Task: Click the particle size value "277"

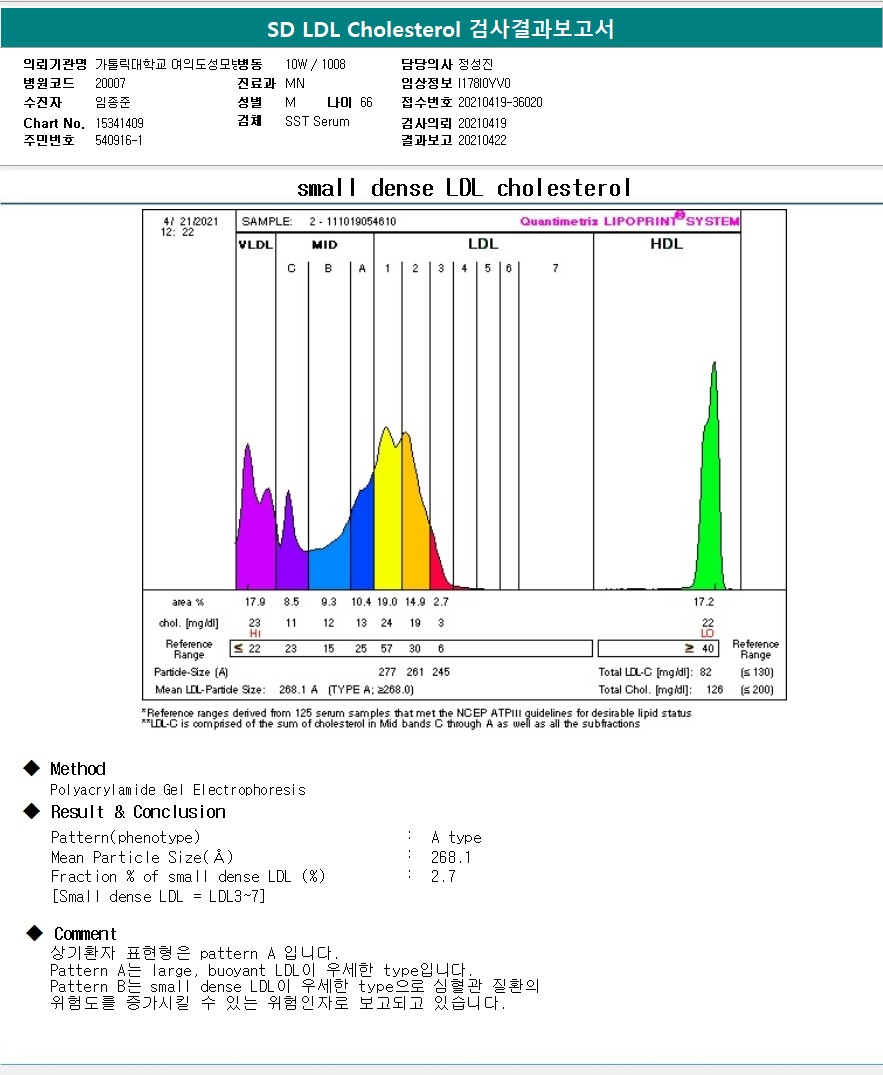Action: click(387, 672)
